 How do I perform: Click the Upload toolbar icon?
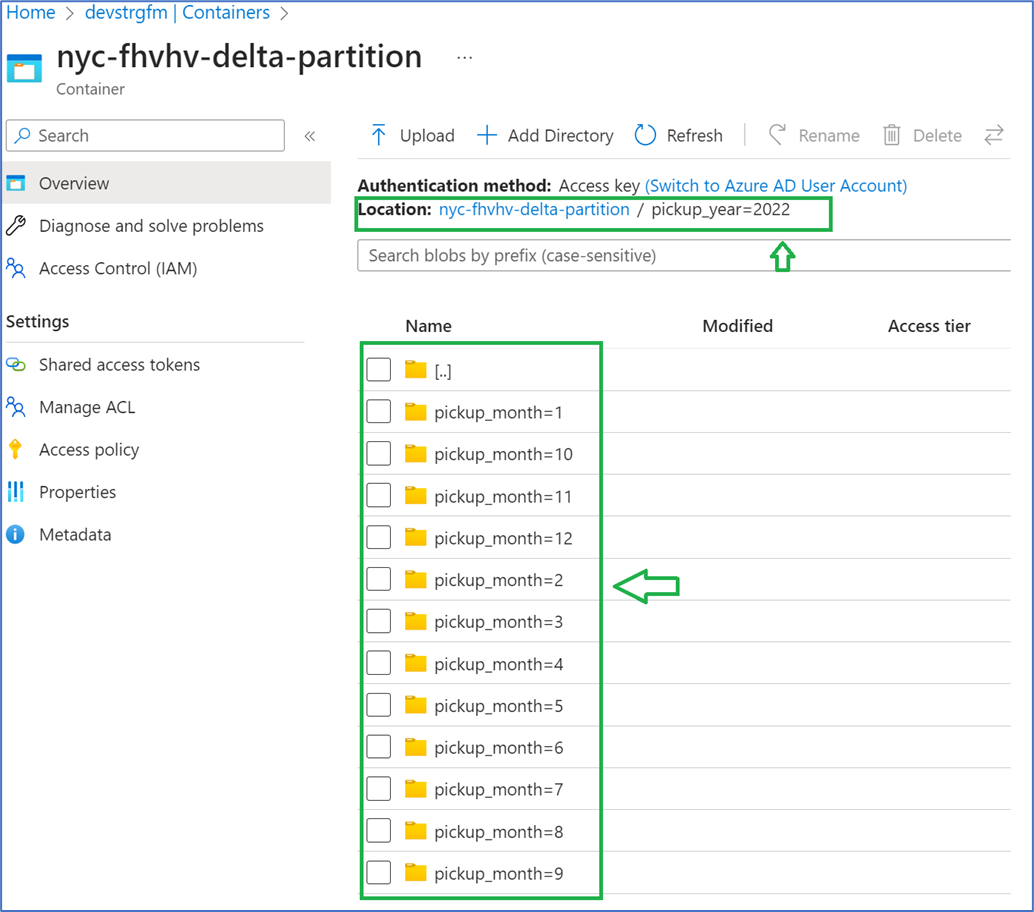point(380,135)
